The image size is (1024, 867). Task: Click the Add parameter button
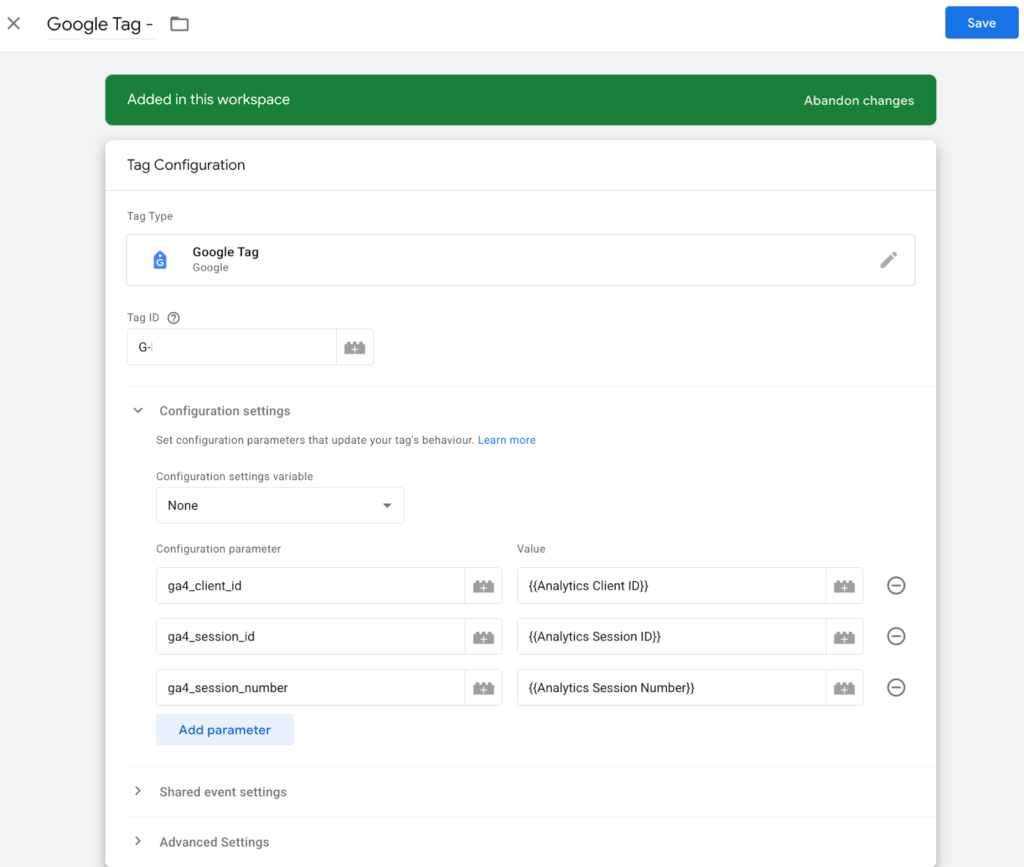tap(225, 730)
